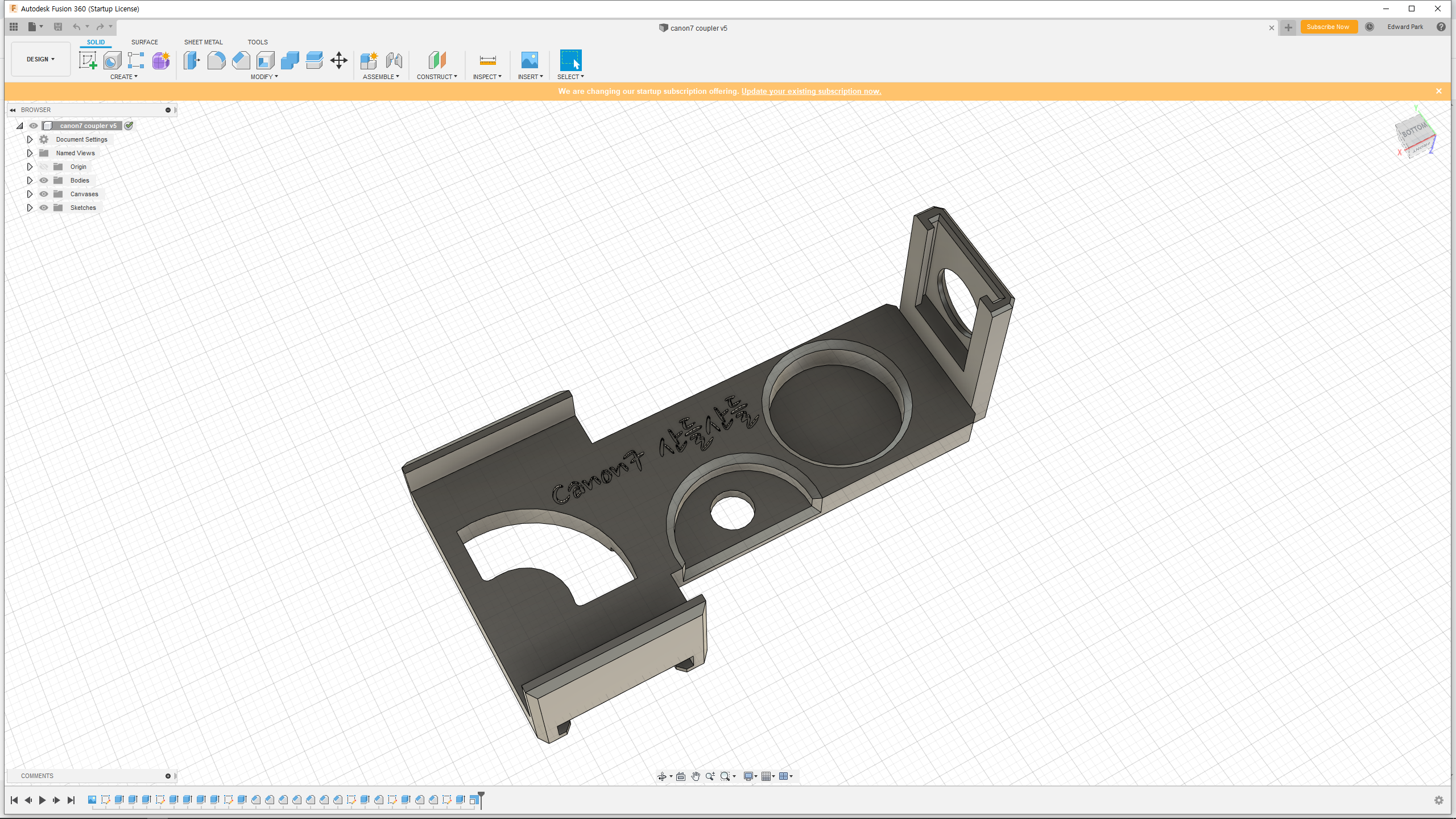
Task: Open the DESIGN workspace dropdown
Action: coord(40,59)
